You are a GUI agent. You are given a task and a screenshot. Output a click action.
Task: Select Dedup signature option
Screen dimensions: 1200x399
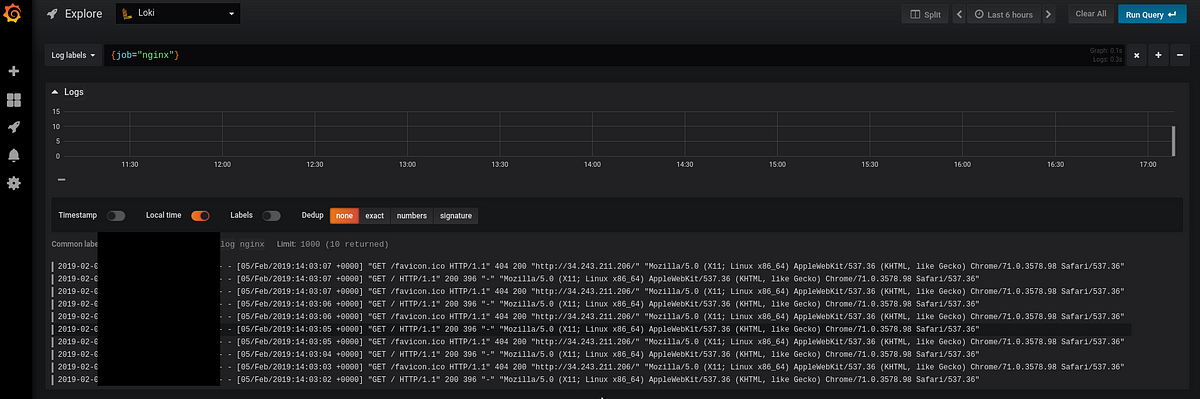click(x=455, y=215)
